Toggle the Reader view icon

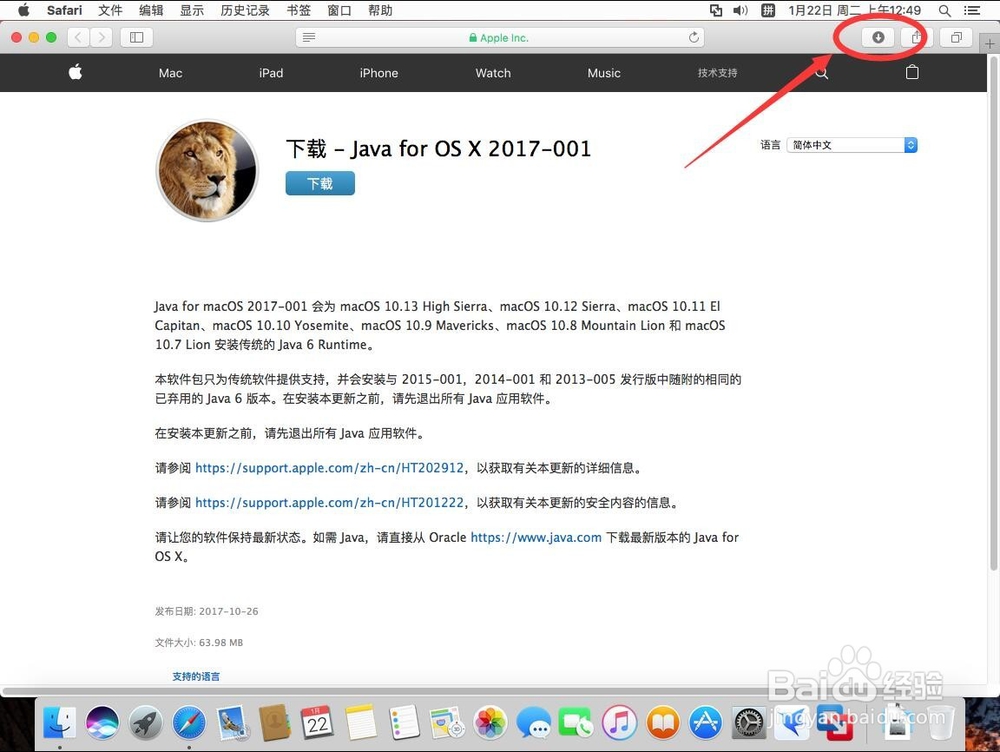(x=309, y=37)
